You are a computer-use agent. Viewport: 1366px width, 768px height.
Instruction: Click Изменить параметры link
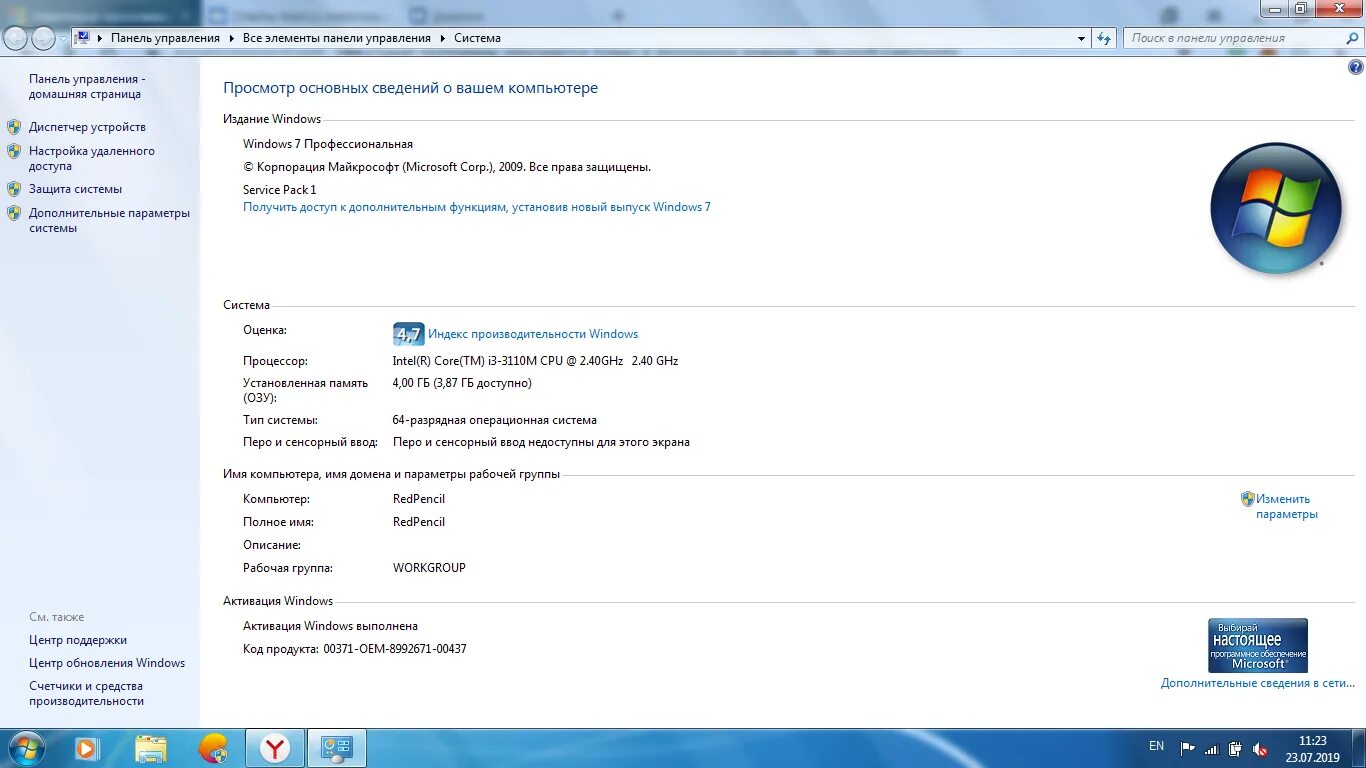pos(1287,506)
